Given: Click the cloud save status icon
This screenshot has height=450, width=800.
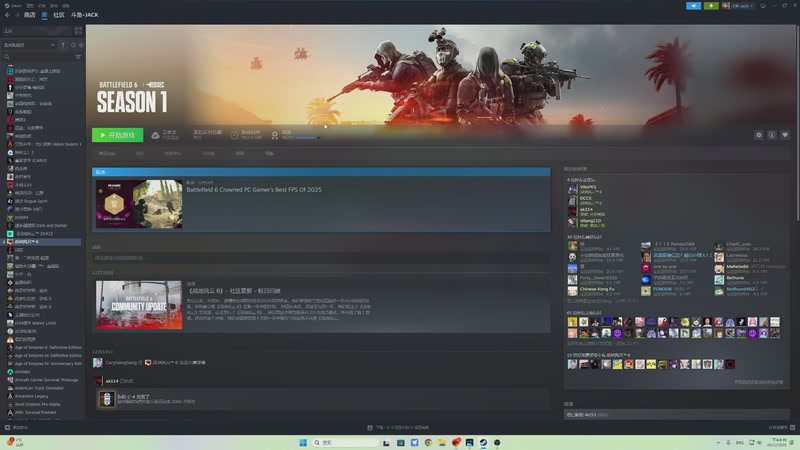Looking at the screenshot, I should [155, 135].
